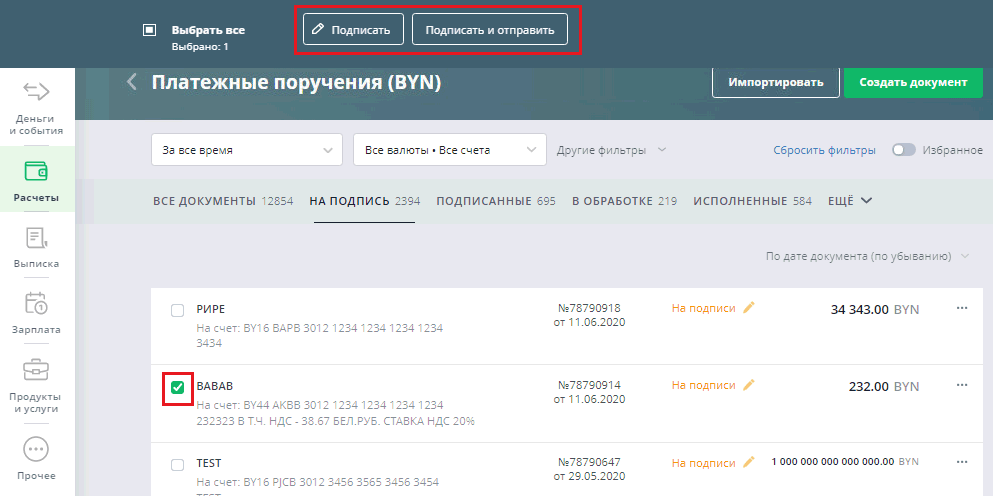Image resolution: width=993 pixels, height=496 pixels.
Task: Click back arrow beside Платежные поручения title
Action: [x=131, y=82]
